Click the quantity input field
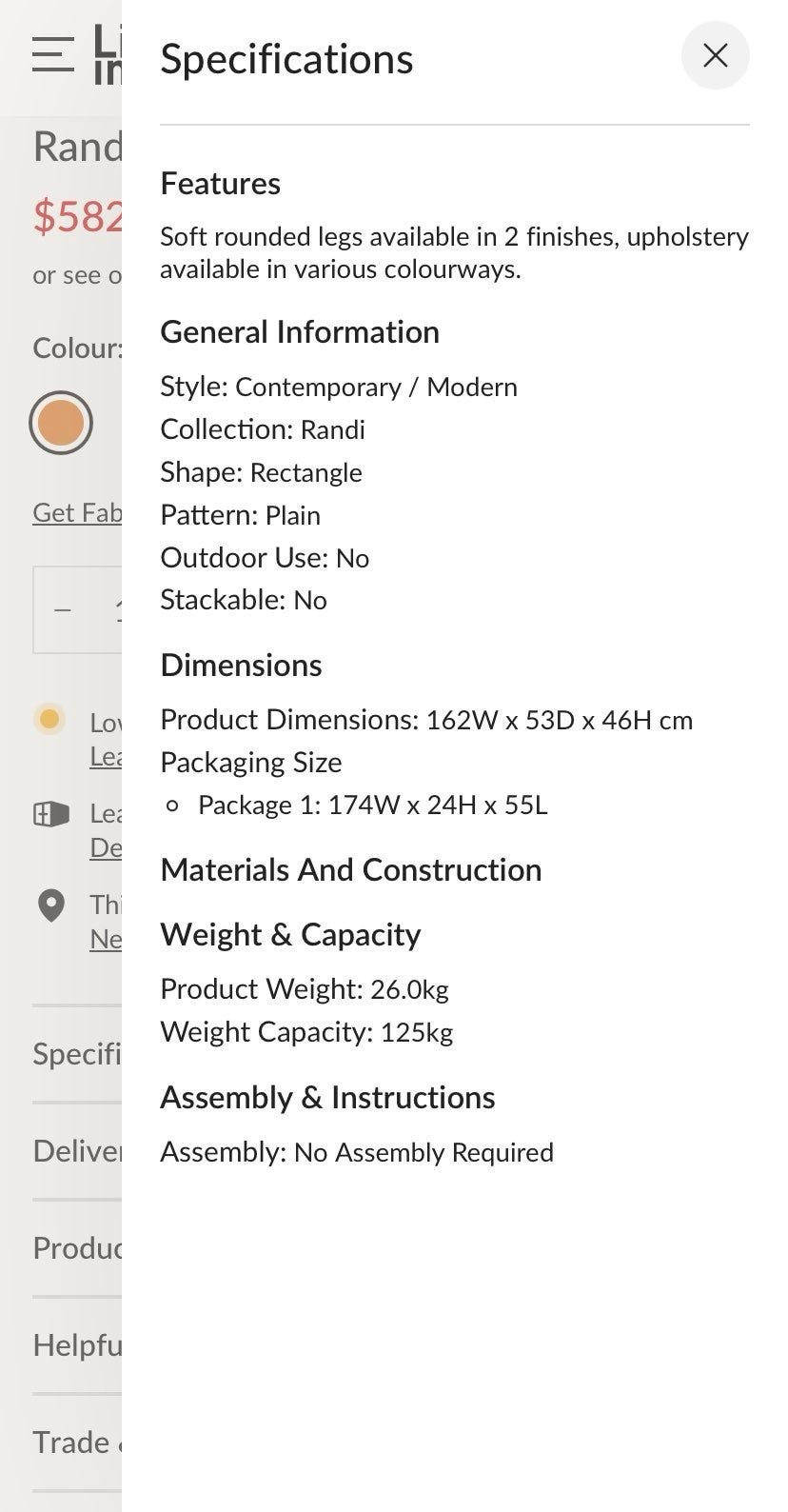Image resolution: width=788 pixels, height=1512 pixels. pos(116,609)
